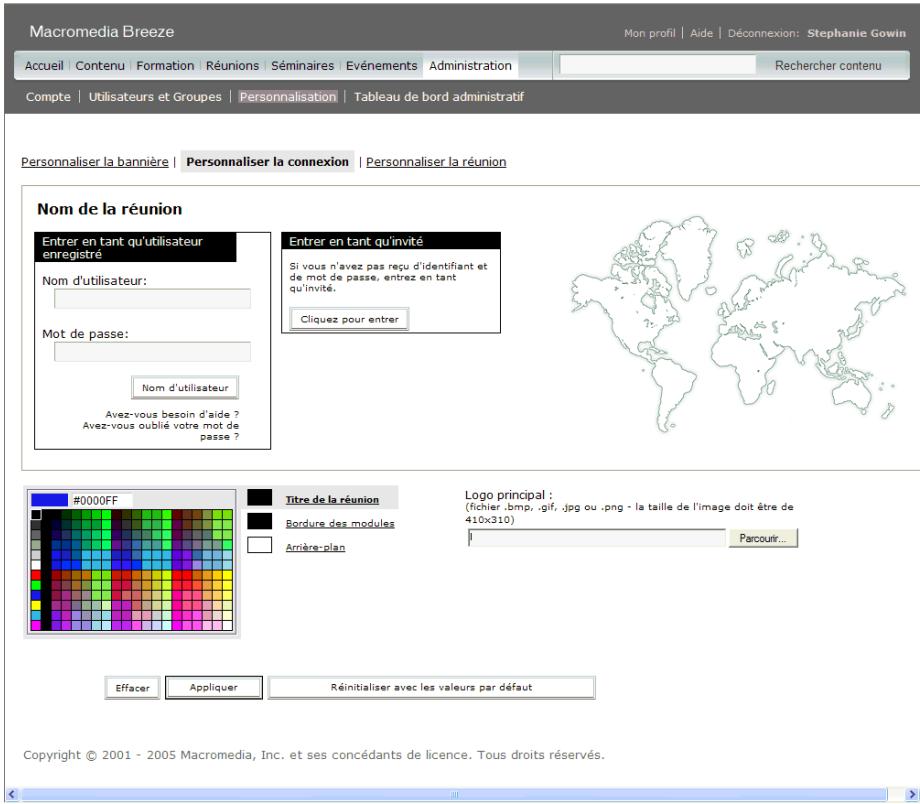Click forgotten password link
The image size is (920, 804).
point(161,431)
